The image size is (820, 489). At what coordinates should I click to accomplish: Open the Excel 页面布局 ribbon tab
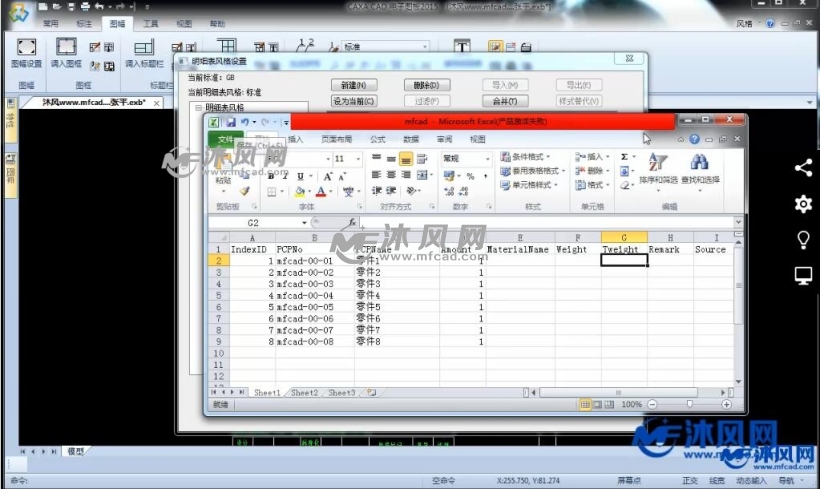point(336,139)
